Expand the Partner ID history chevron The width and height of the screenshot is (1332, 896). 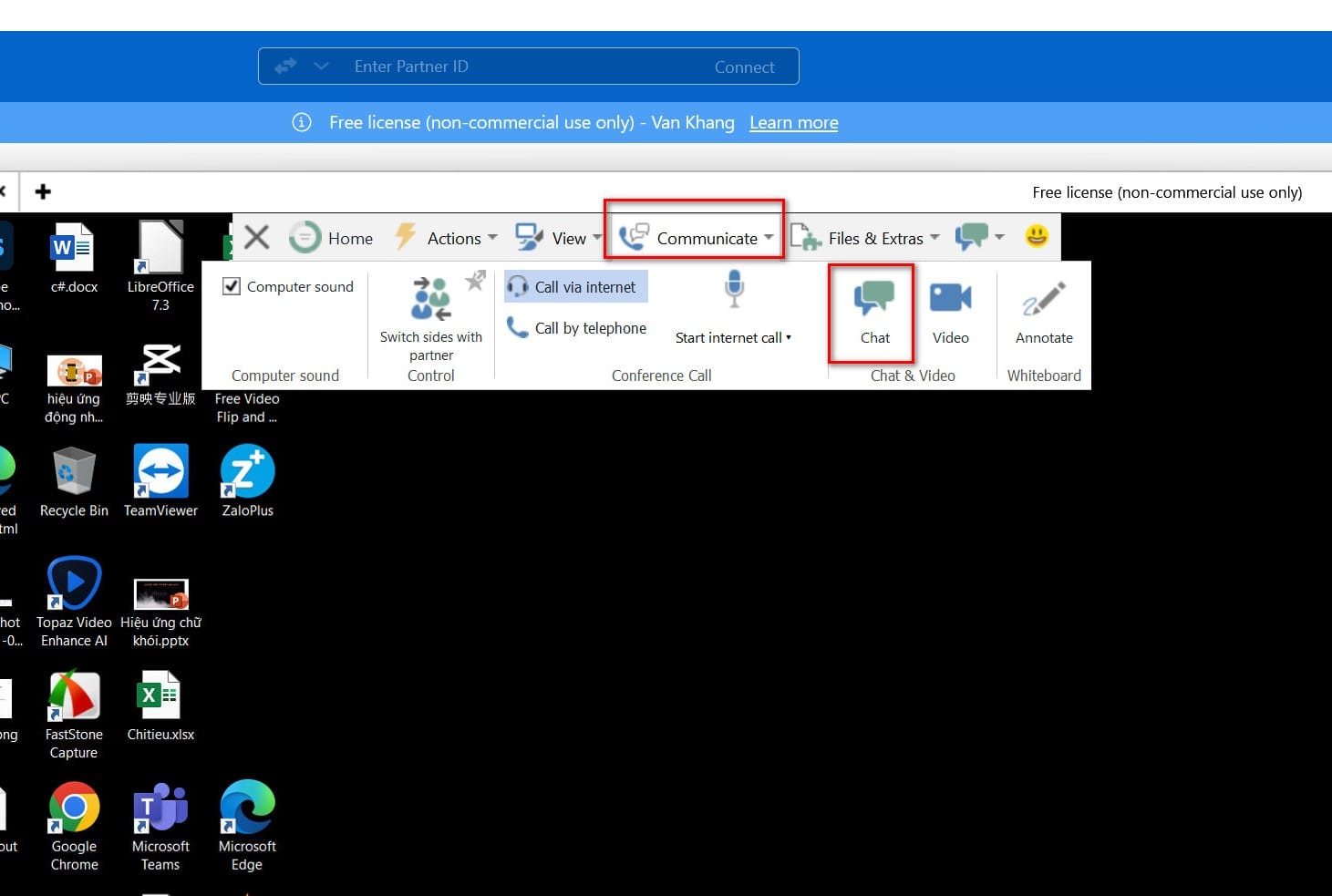[x=321, y=67]
